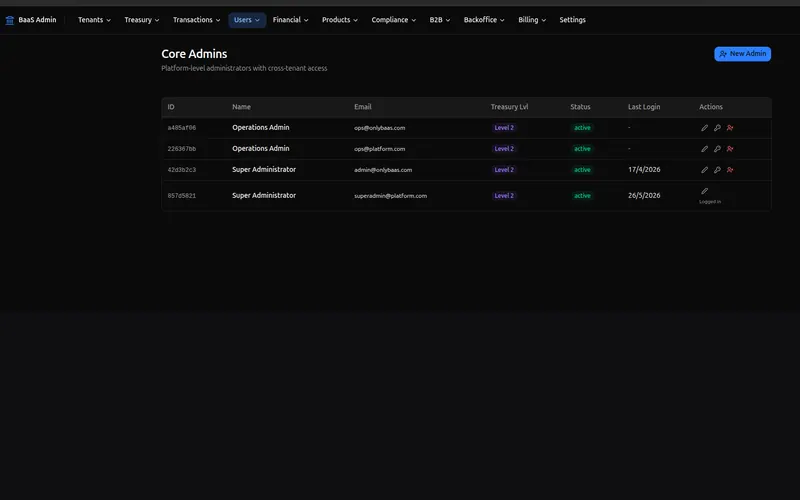This screenshot has height=500, width=800.
Task: Click the last login date 17/4/2026
Action: pos(644,169)
